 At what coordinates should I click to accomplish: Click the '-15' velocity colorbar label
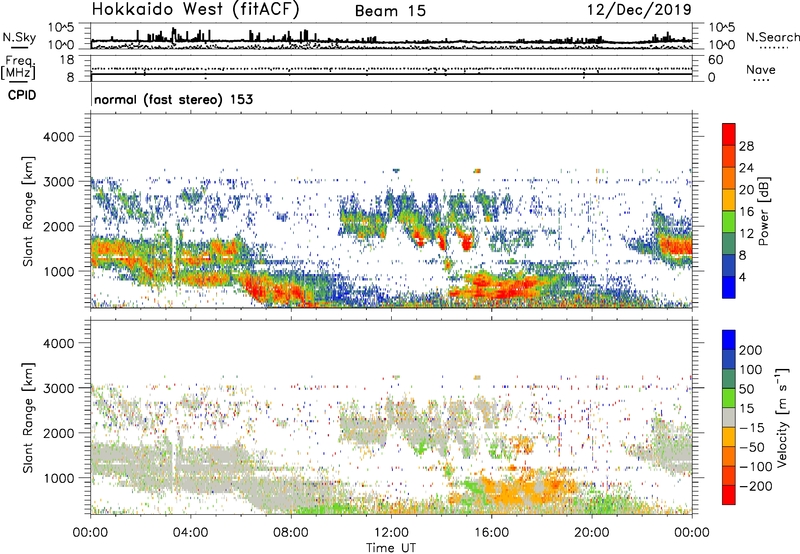click(x=752, y=428)
